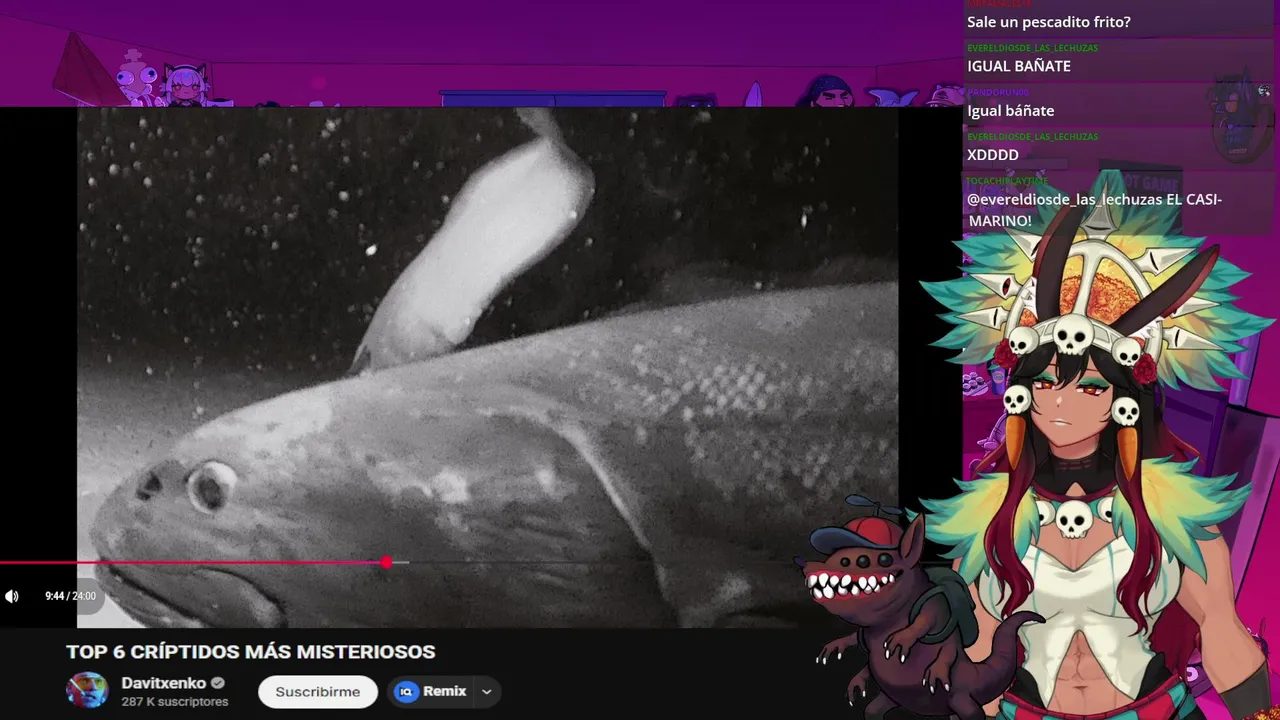This screenshot has width=1280, height=720.
Task: Click the '@evereldiosde_las_lechuzas EL CASI-MARINO!' message
Action: pyautogui.click(x=1094, y=210)
